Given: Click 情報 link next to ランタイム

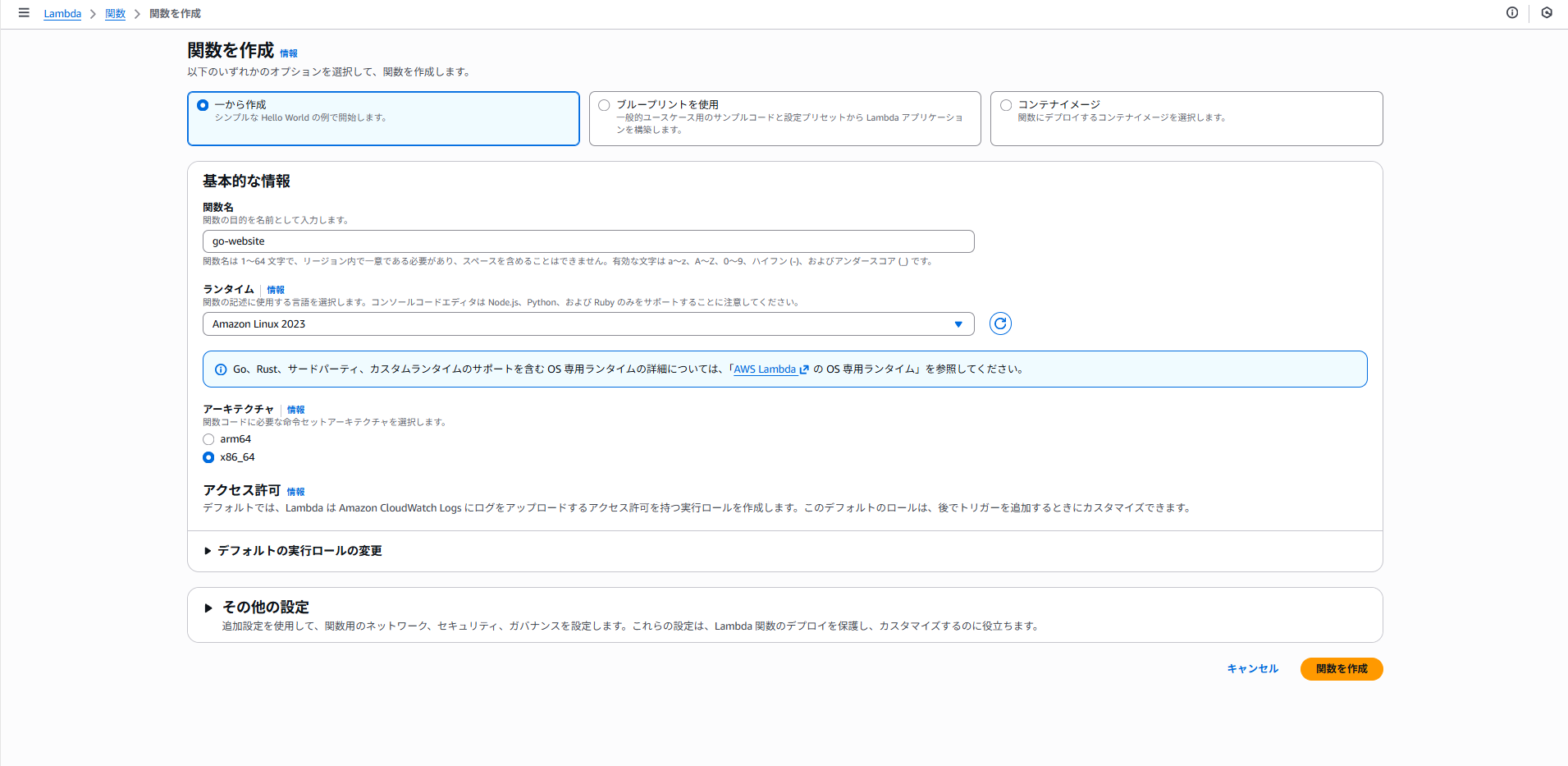Looking at the screenshot, I should pyautogui.click(x=276, y=290).
